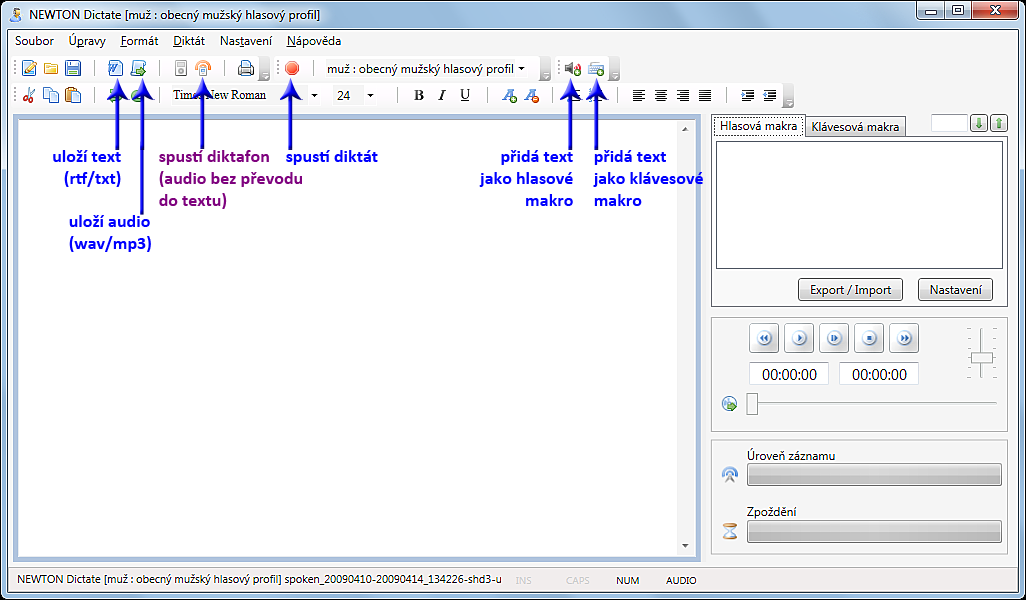
Task: Increase the paragraph indent
Action: click(x=747, y=96)
